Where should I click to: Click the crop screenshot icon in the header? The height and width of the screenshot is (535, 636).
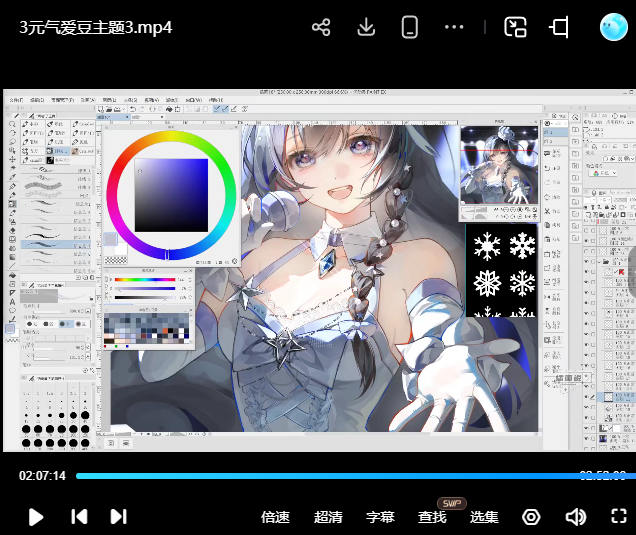pyautogui.click(x=559, y=28)
